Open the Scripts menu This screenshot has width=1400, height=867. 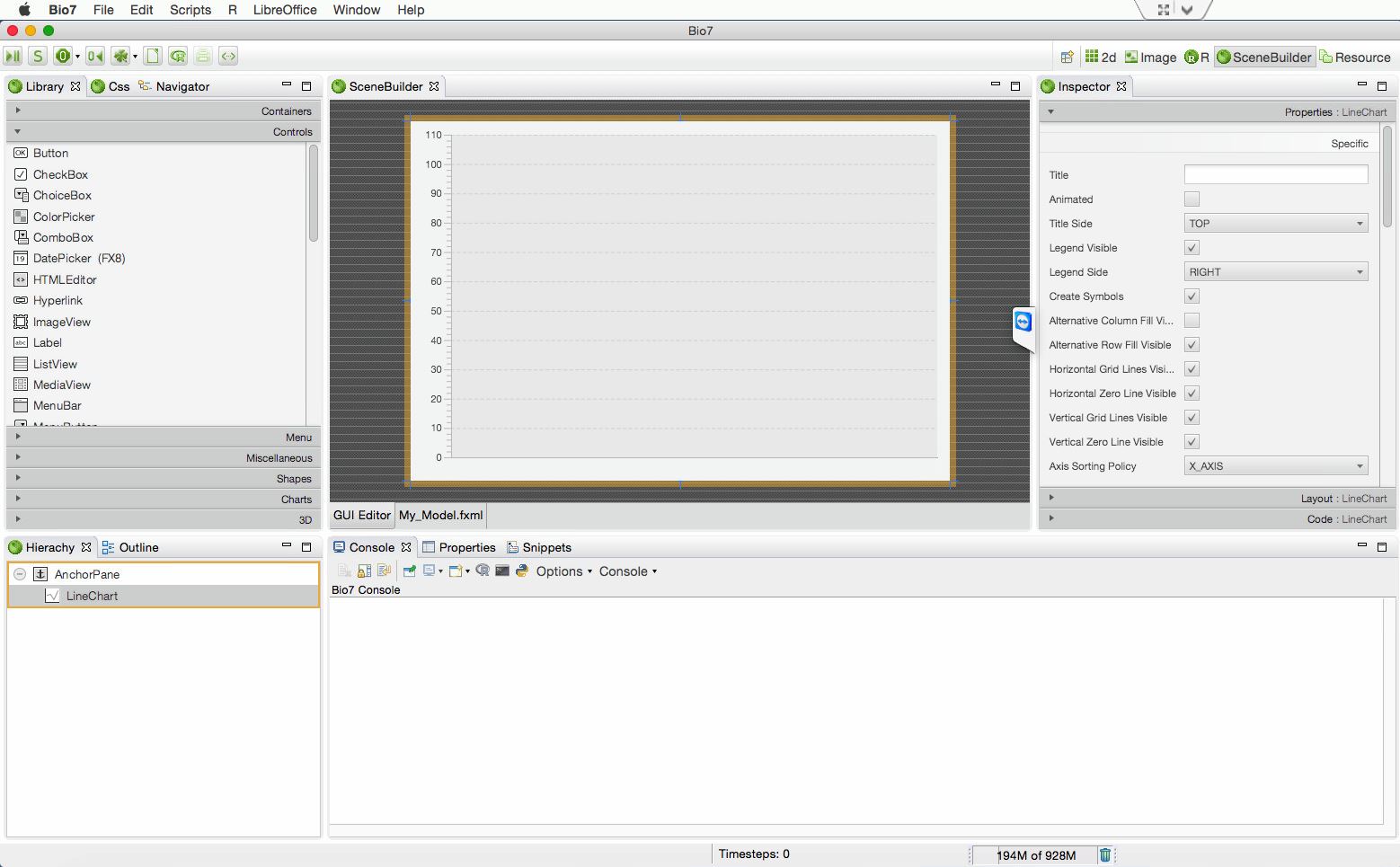pyautogui.click(x=191, y=10)
